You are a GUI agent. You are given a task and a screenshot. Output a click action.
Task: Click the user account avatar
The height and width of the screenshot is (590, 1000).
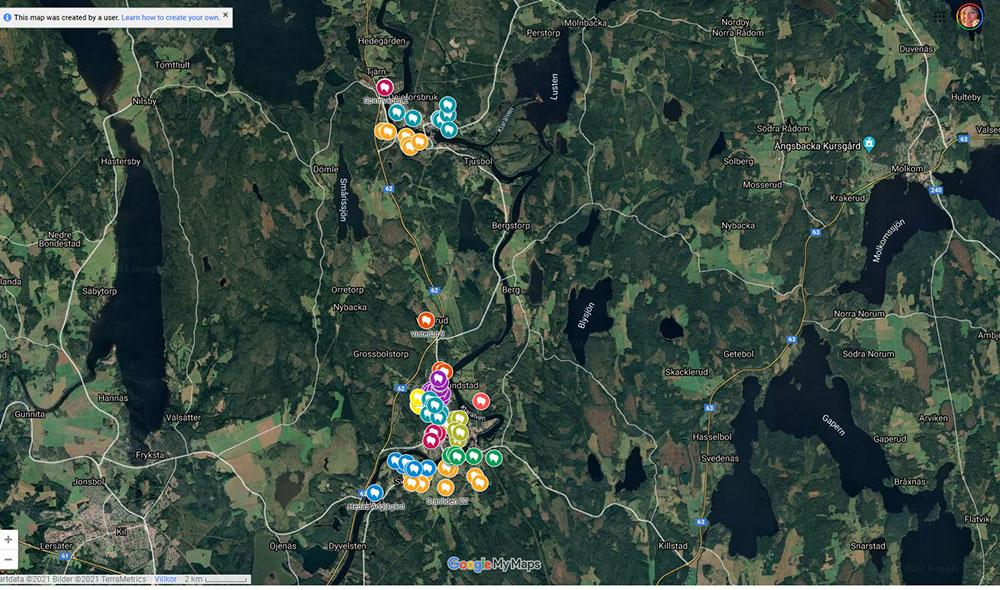click(x=969, y=16)
